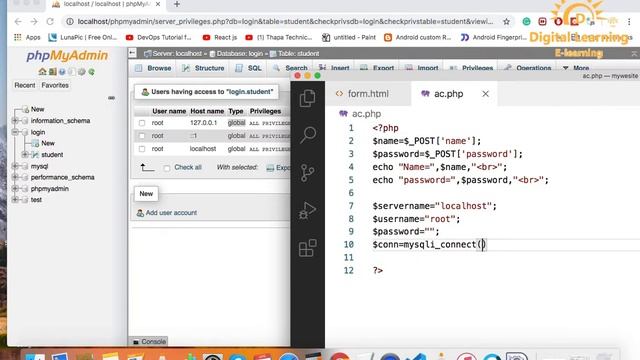The width and height of the screenshot is (640, 360).
Task: Check the root 127.0.0.1 row checkbox
Action: (x=142, y=123)
